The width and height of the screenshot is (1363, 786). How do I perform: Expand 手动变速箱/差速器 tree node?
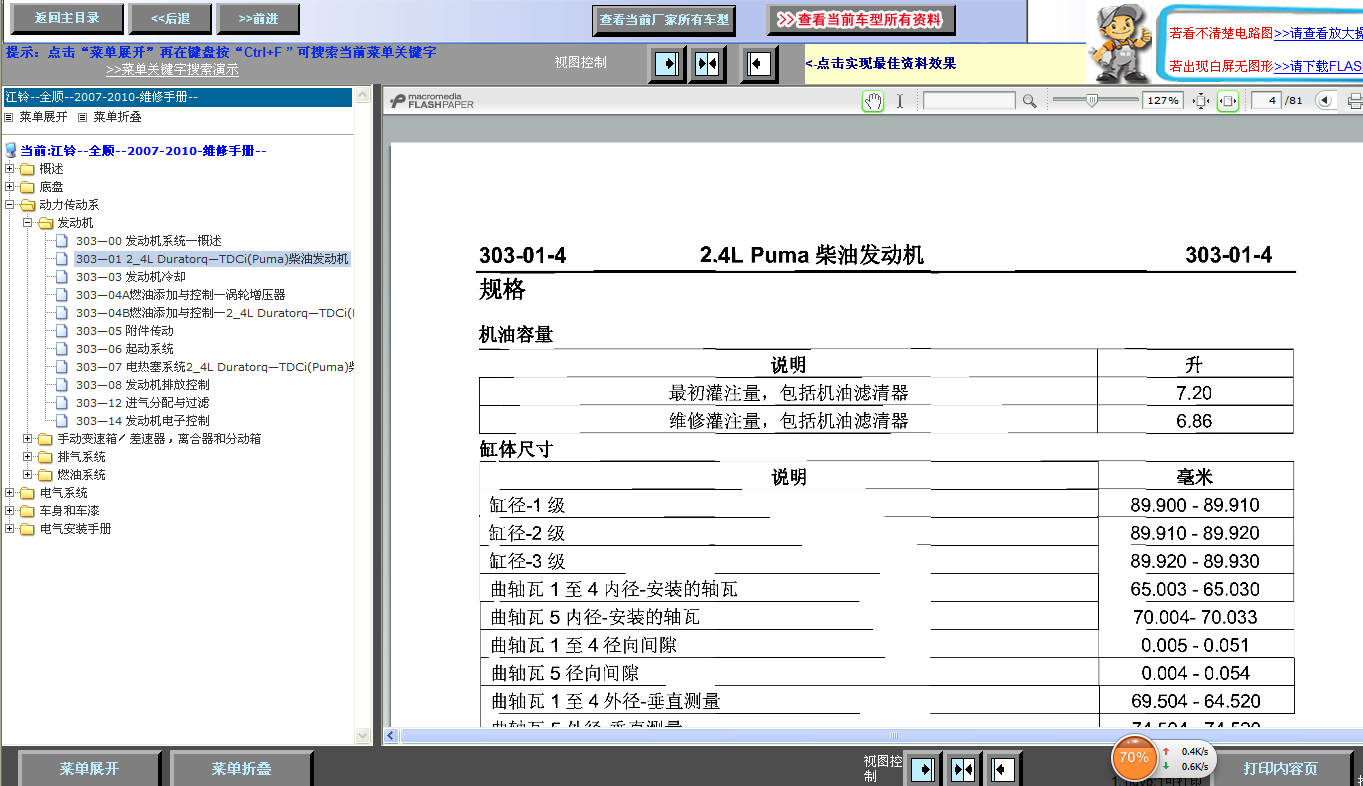pos(28,439)
